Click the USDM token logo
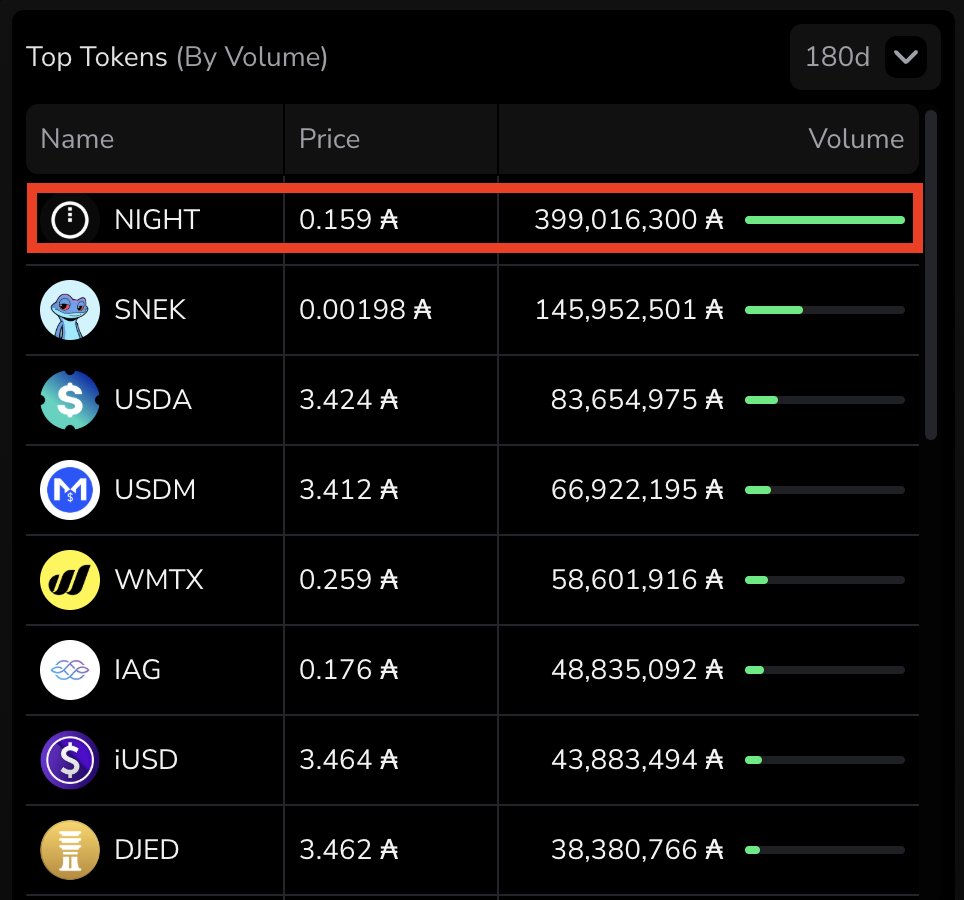Viewport: 964px width, 900px height. coord(70,490)
